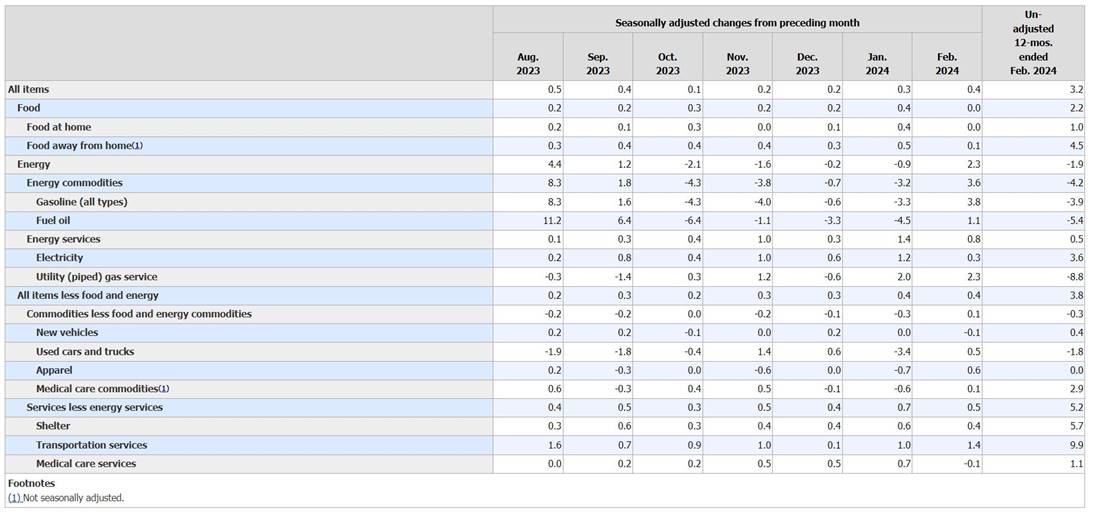This screenshot has width=1094, height=512.
Task: Select the All items less food and energy row
Action: coord(546,296)
